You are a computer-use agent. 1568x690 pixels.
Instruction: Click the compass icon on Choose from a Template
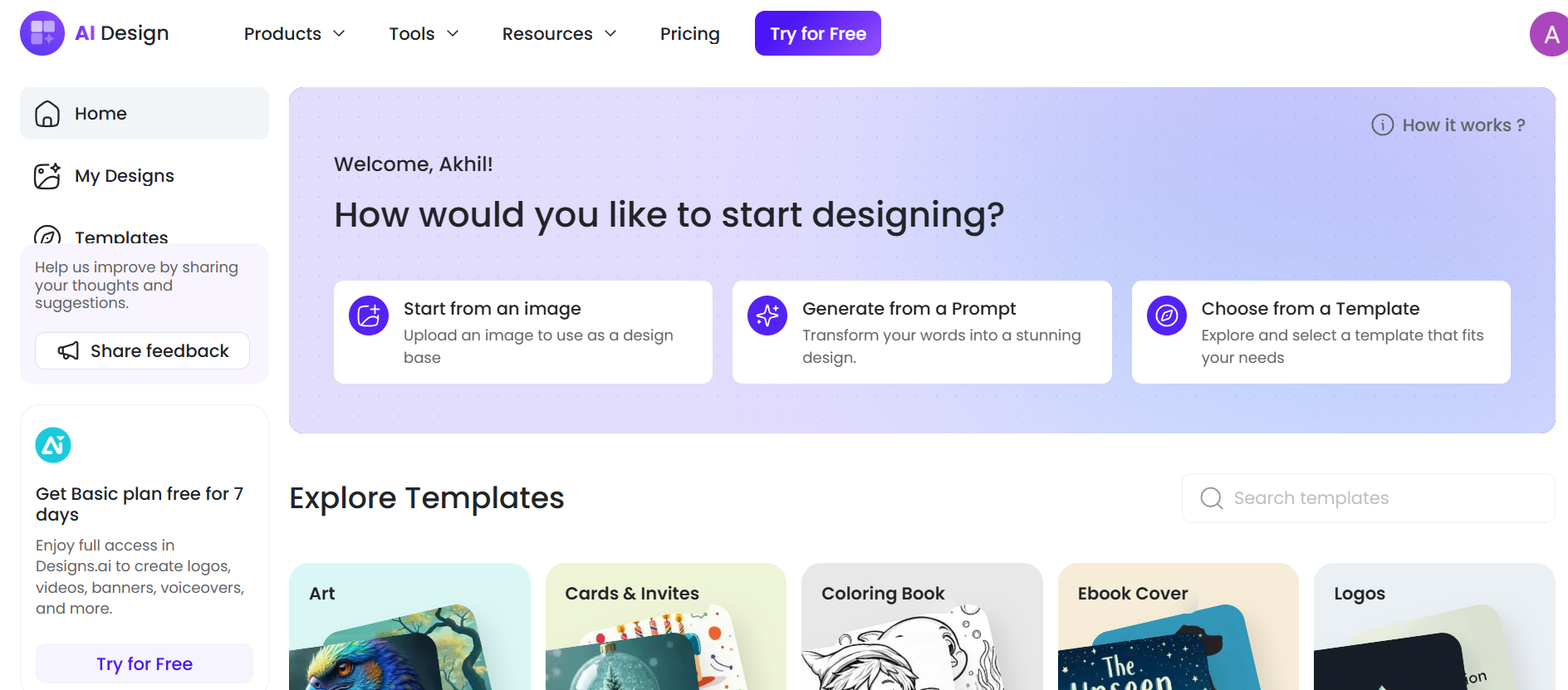(1167, 316)
